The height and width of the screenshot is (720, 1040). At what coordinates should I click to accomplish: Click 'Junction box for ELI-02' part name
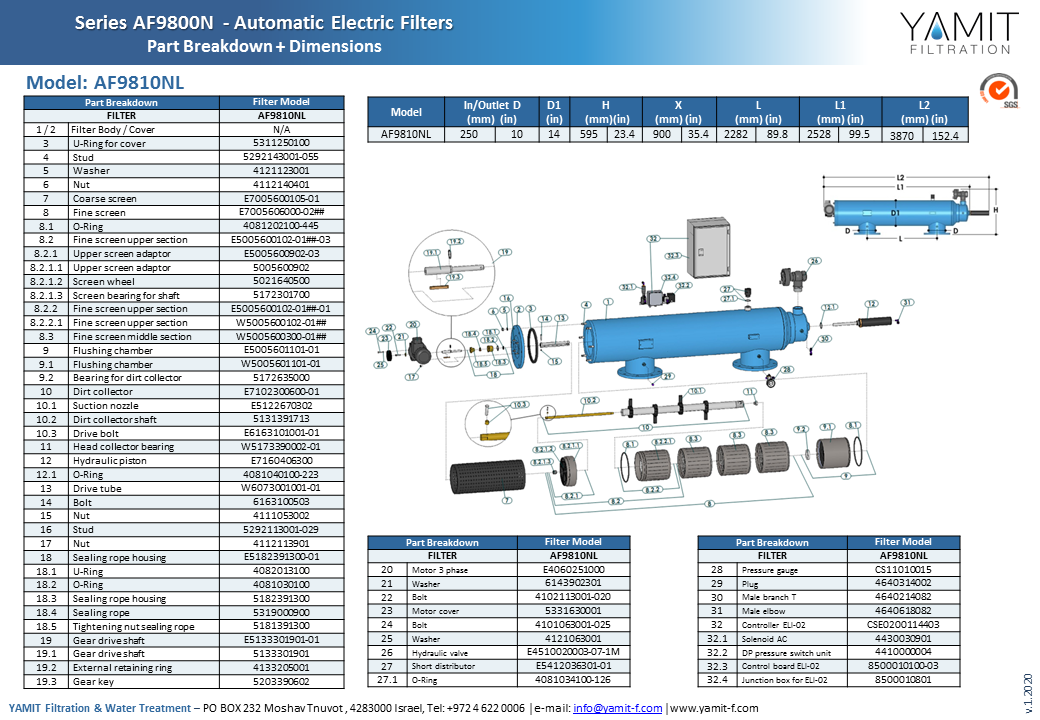784,680
